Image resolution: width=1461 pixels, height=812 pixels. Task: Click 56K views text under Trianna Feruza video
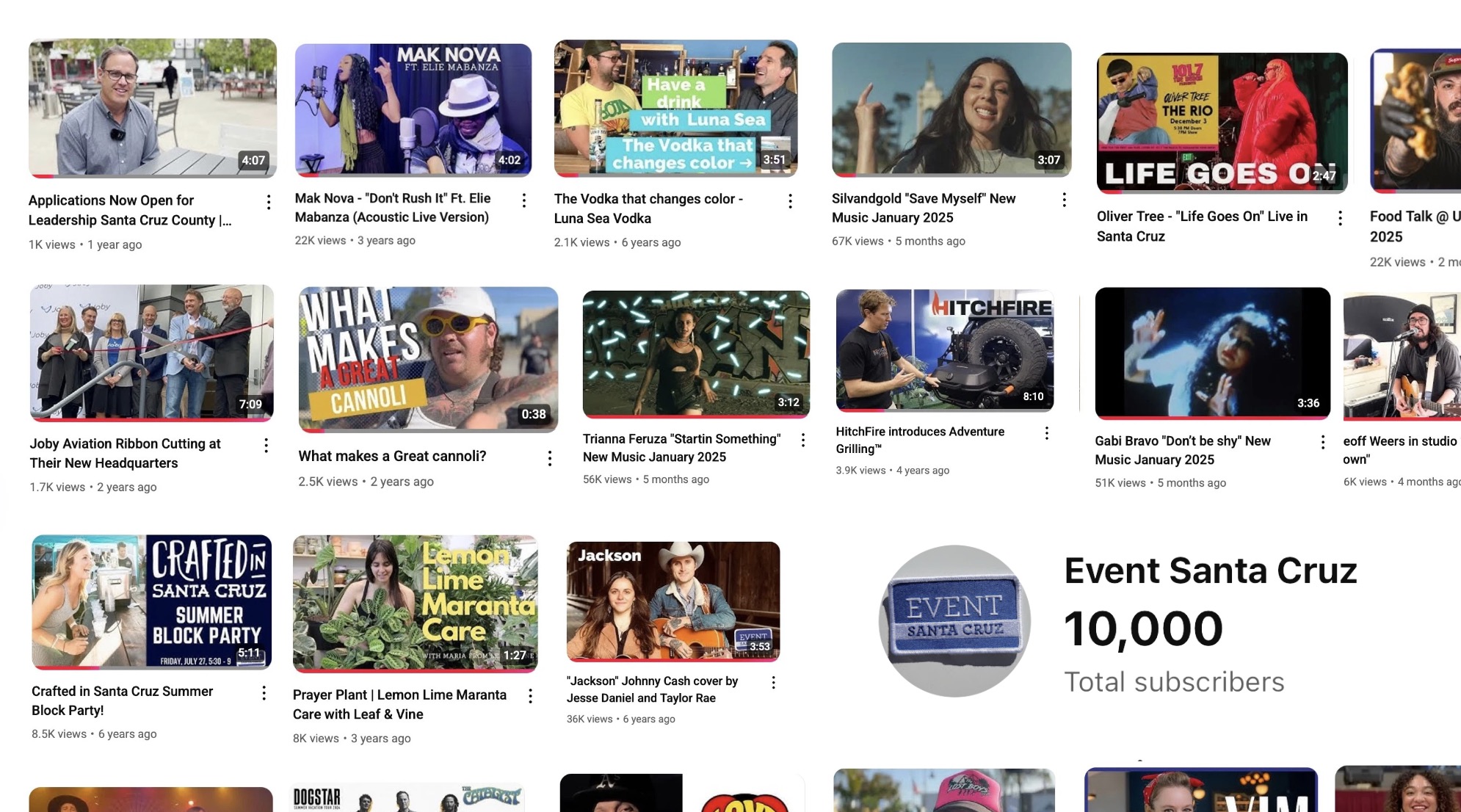[x=607, y=479]
